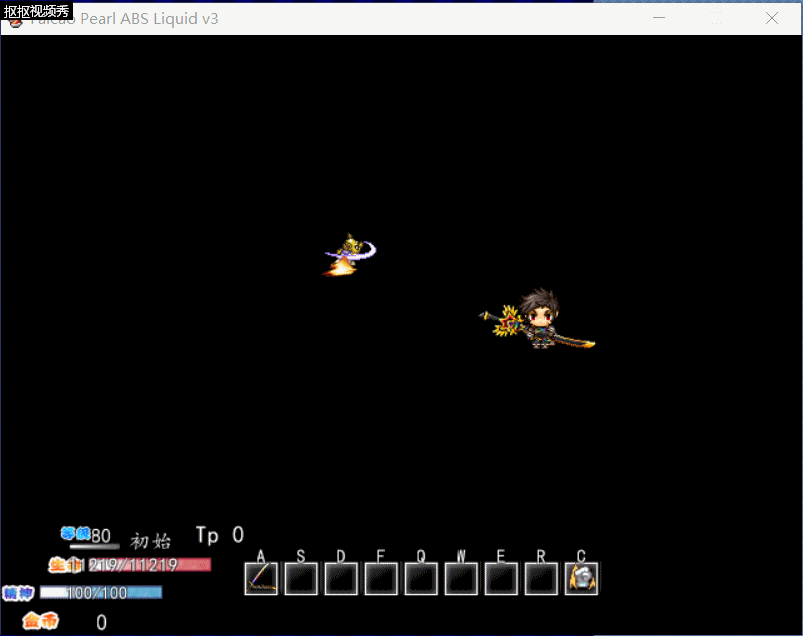Minimize the Pearl ABS Liquid window

tap(659, 18)
